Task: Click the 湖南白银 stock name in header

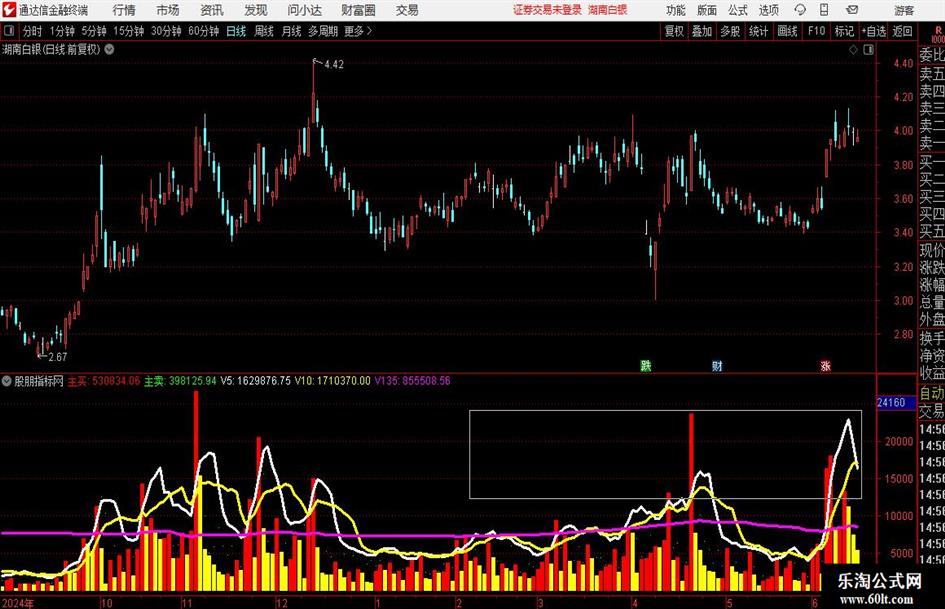Action: (608, 10)
